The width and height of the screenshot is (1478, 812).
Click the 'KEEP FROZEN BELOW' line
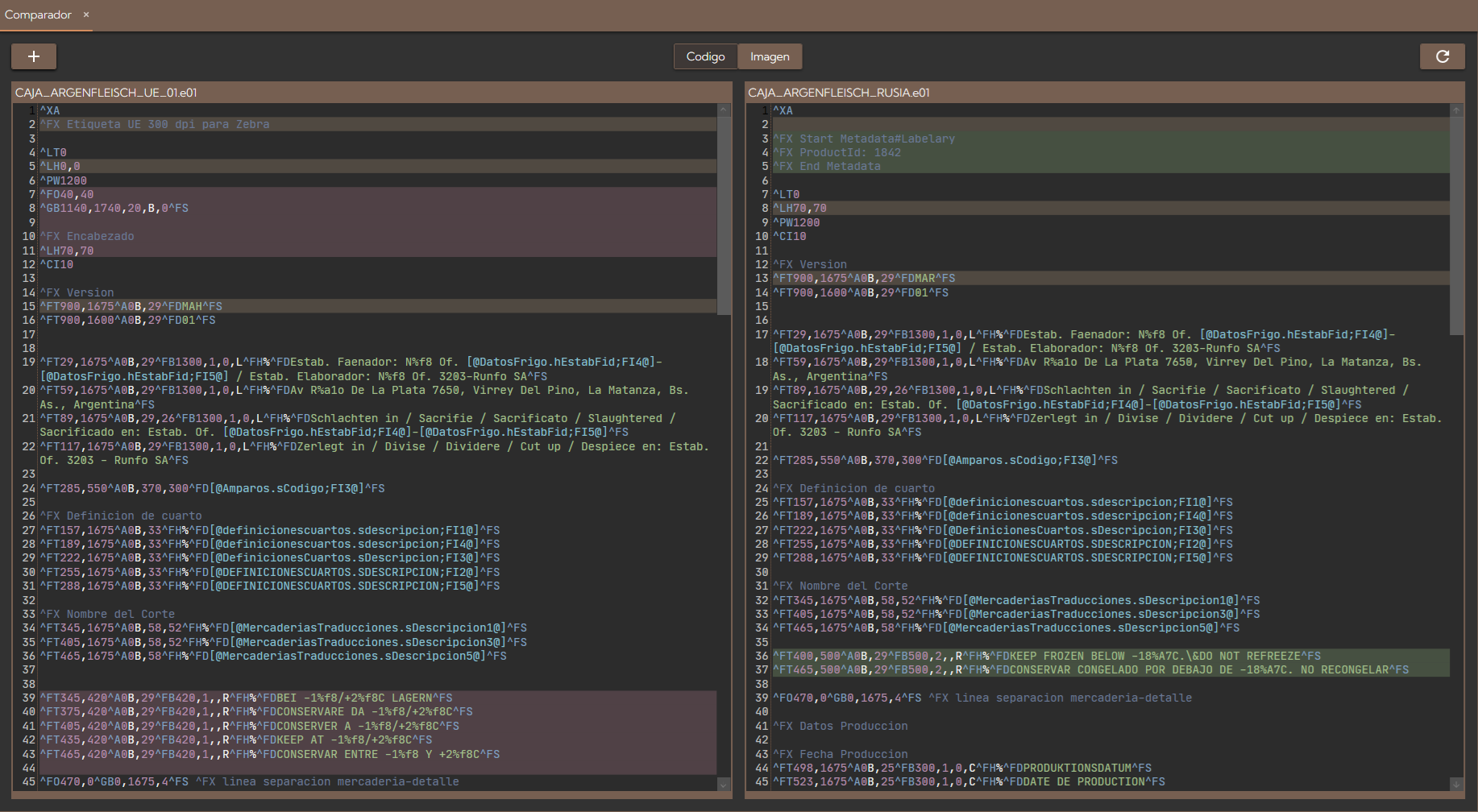click(1046, 656)
